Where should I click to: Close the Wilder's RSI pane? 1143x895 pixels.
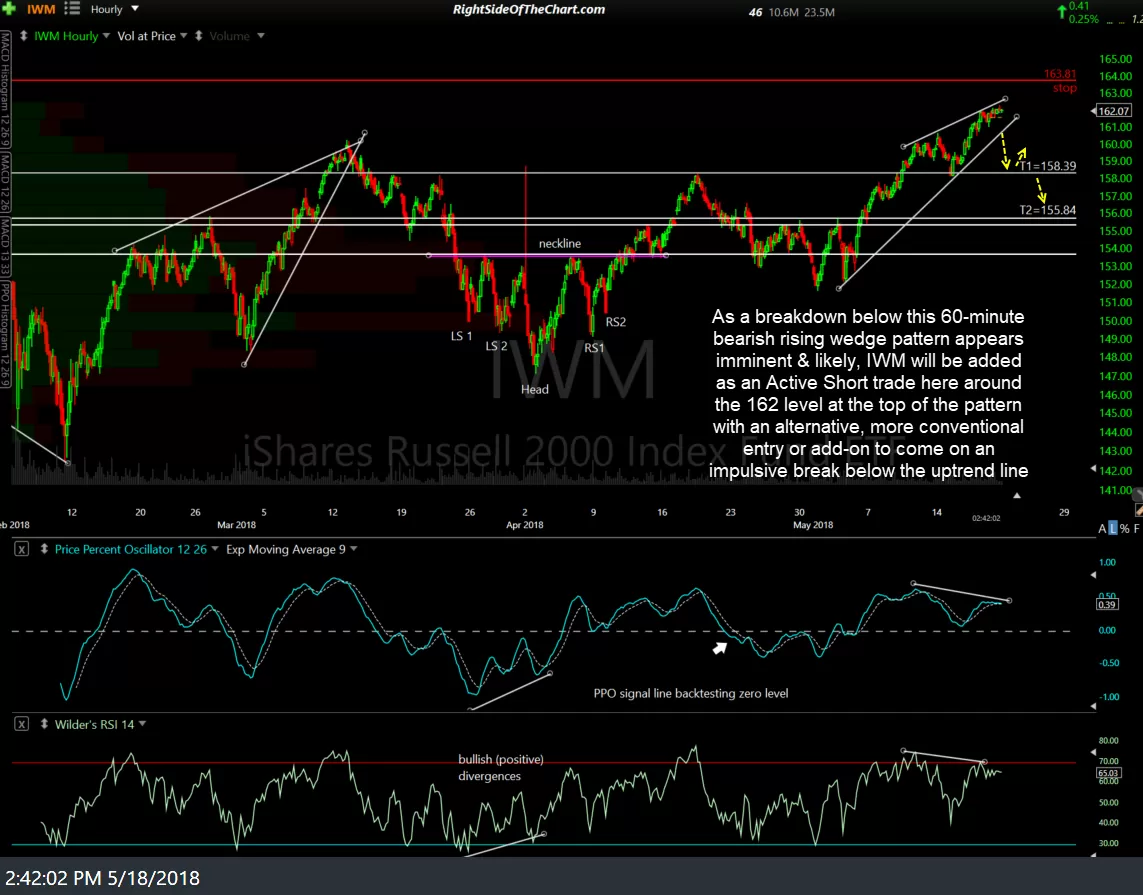22,724
